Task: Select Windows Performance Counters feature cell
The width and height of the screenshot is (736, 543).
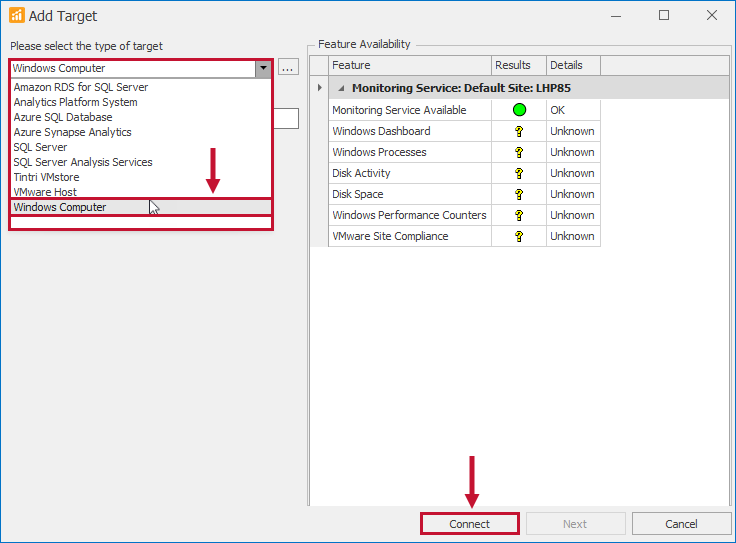Action: coord(410,215)
